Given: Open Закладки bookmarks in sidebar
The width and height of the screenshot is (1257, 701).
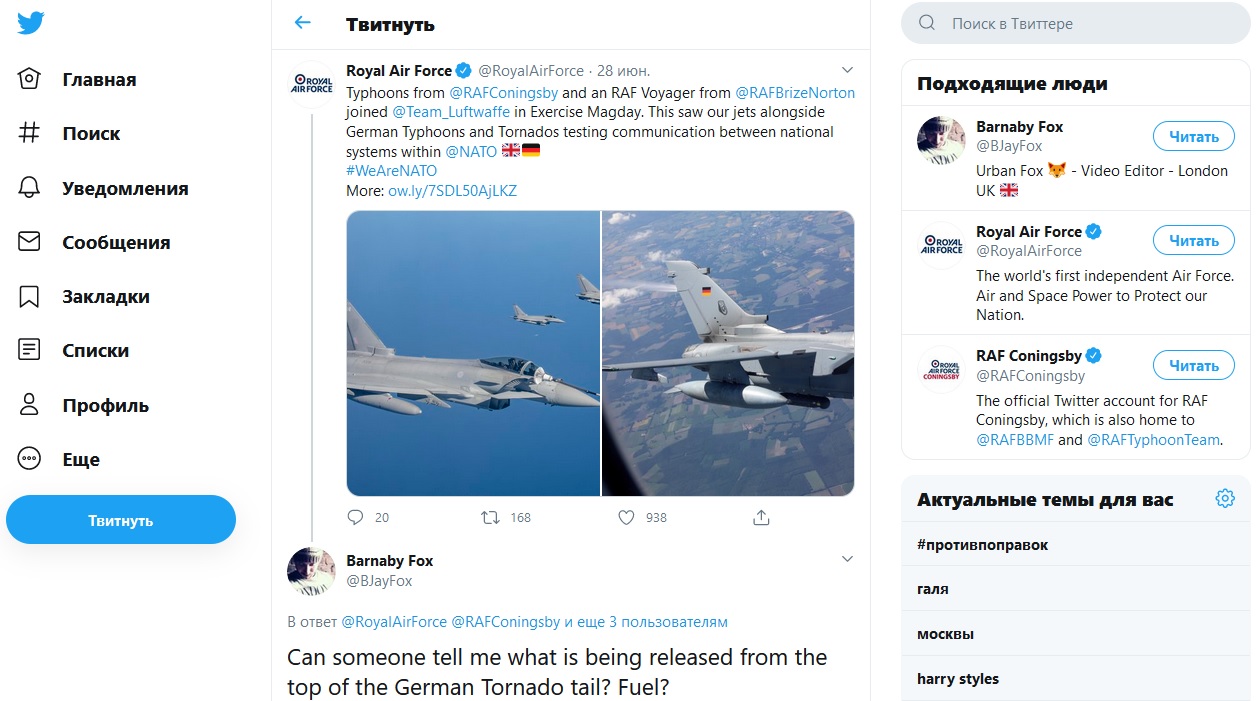Looking at the screenshot, I should click(105, 297).
